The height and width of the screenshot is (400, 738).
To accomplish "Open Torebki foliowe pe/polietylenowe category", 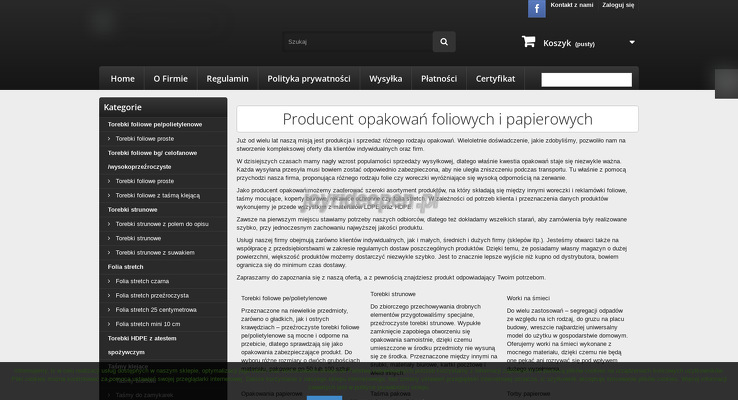I will [155, 124].
